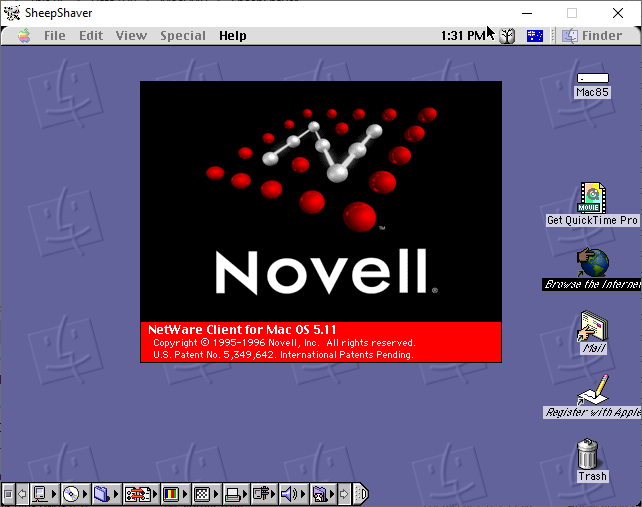Open the Web Sharing folder module
This screenshot has height=507, width=642.
click(323, 494)
